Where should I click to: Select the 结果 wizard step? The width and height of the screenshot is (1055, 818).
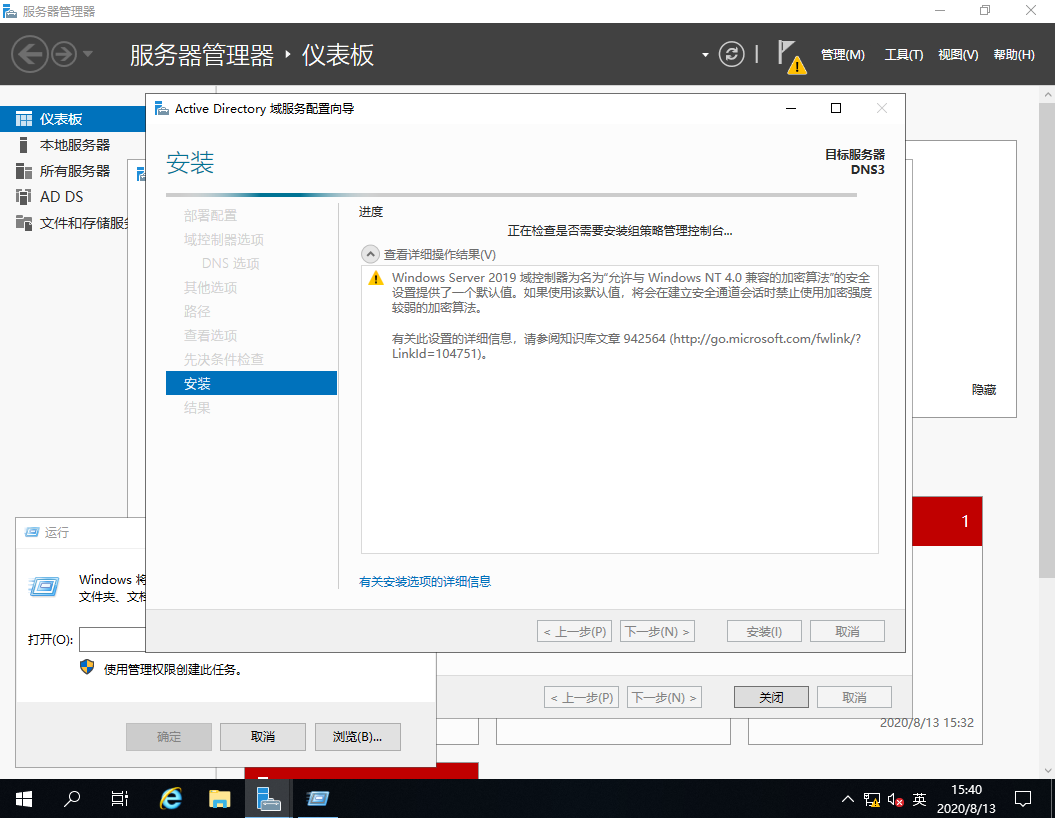(196, 408)
